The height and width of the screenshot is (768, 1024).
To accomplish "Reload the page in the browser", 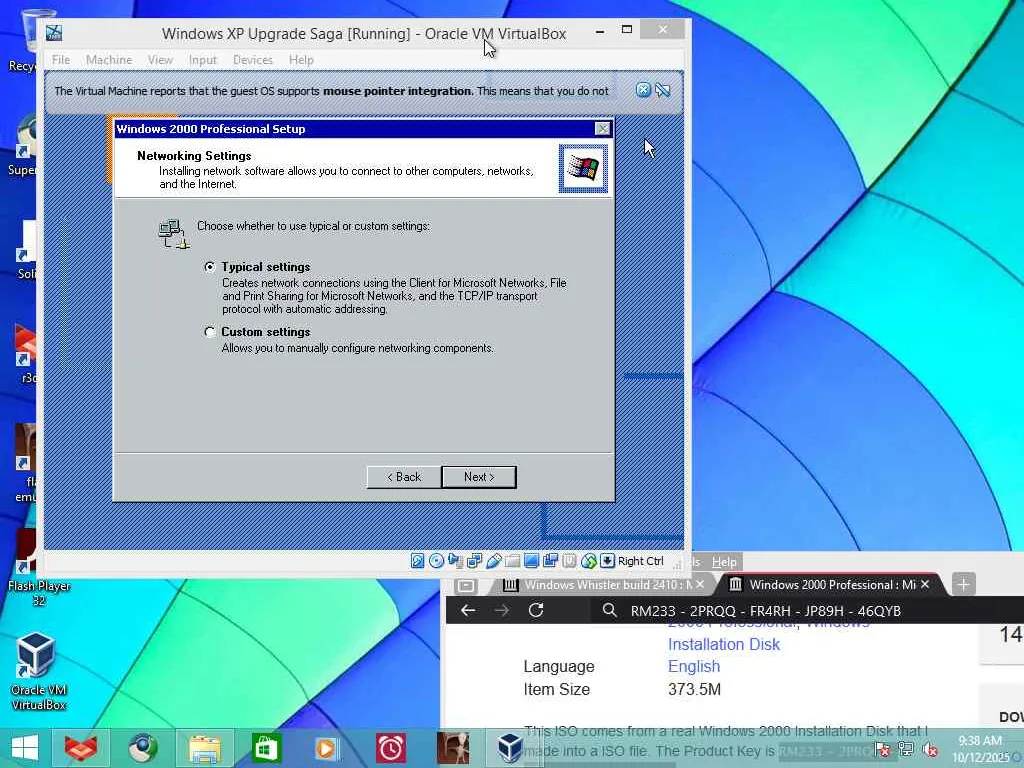I will click(536, 611).
